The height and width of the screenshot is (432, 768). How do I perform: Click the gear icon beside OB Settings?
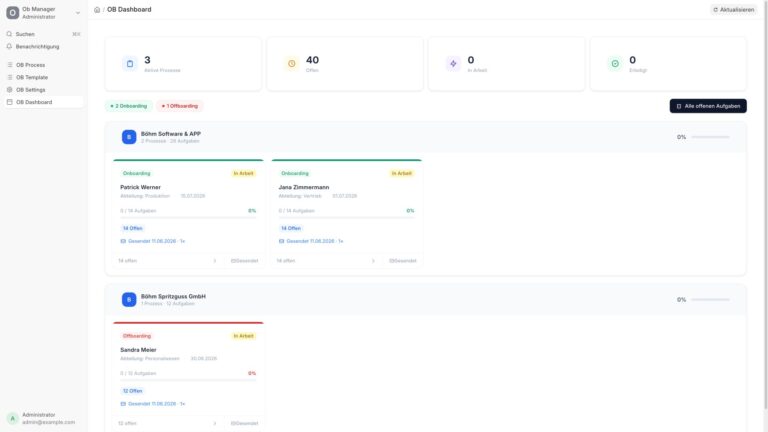click(9, 90)
